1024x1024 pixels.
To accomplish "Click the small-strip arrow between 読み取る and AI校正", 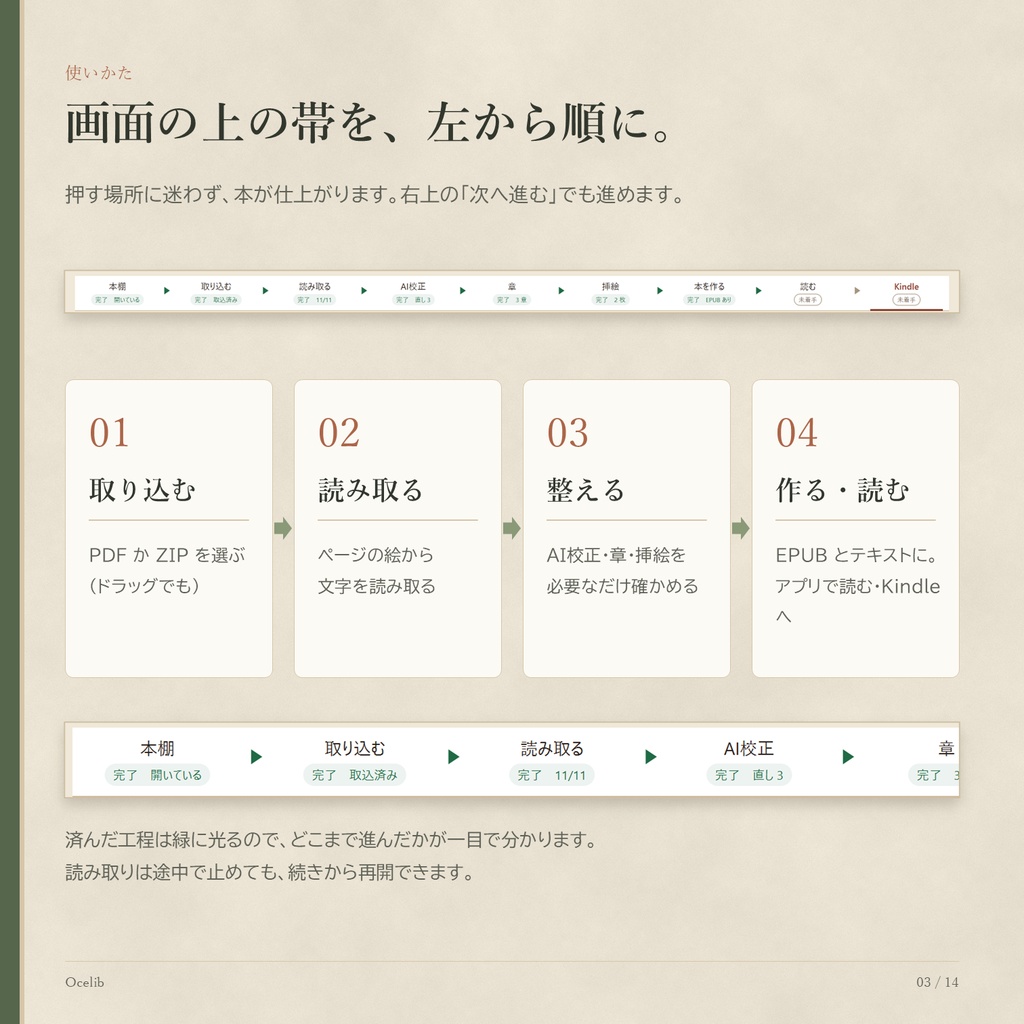I will click(364, 291).
